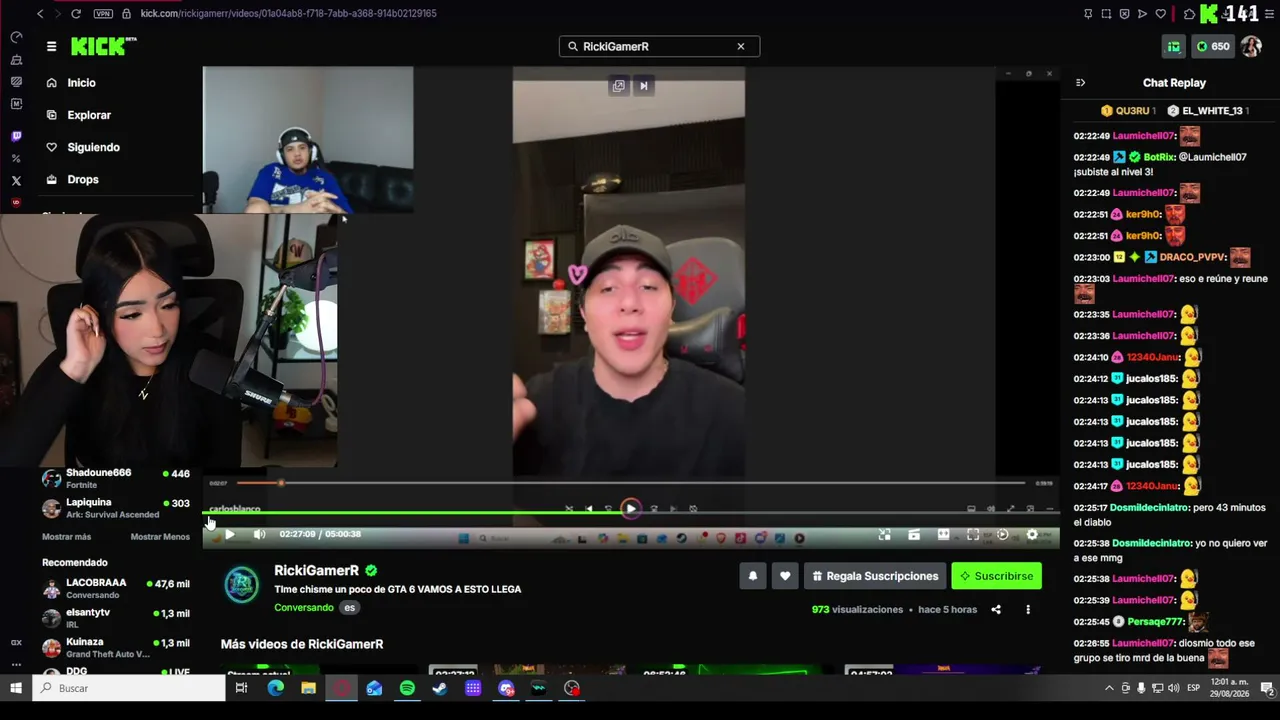The image size is (1280, 720).
Task: Click the clip icon in player controls
Action: [914, 534]
